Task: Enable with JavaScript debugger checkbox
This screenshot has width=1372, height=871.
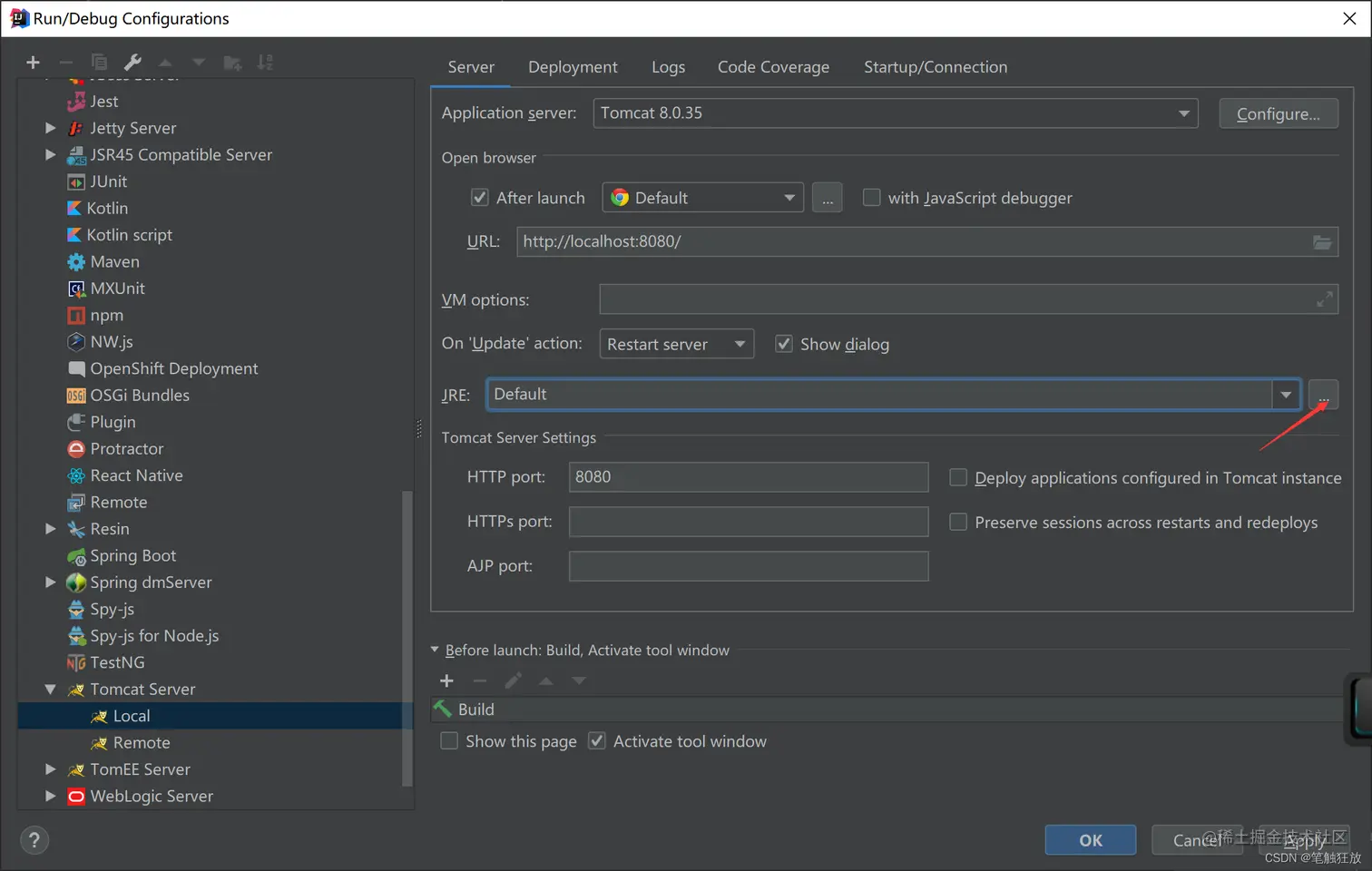Action: tap(871, 197)
